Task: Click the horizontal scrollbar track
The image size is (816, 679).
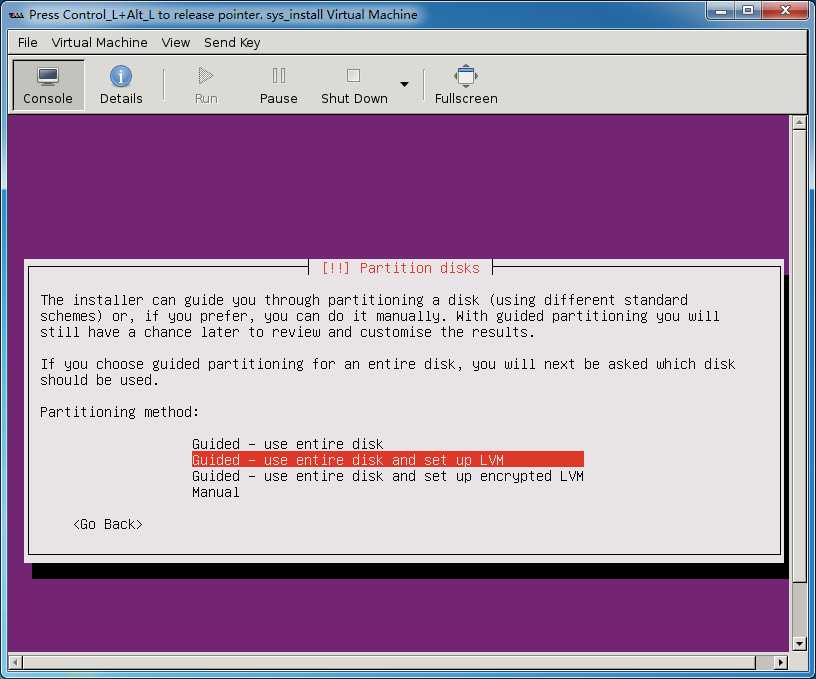Action: [764, 663]
